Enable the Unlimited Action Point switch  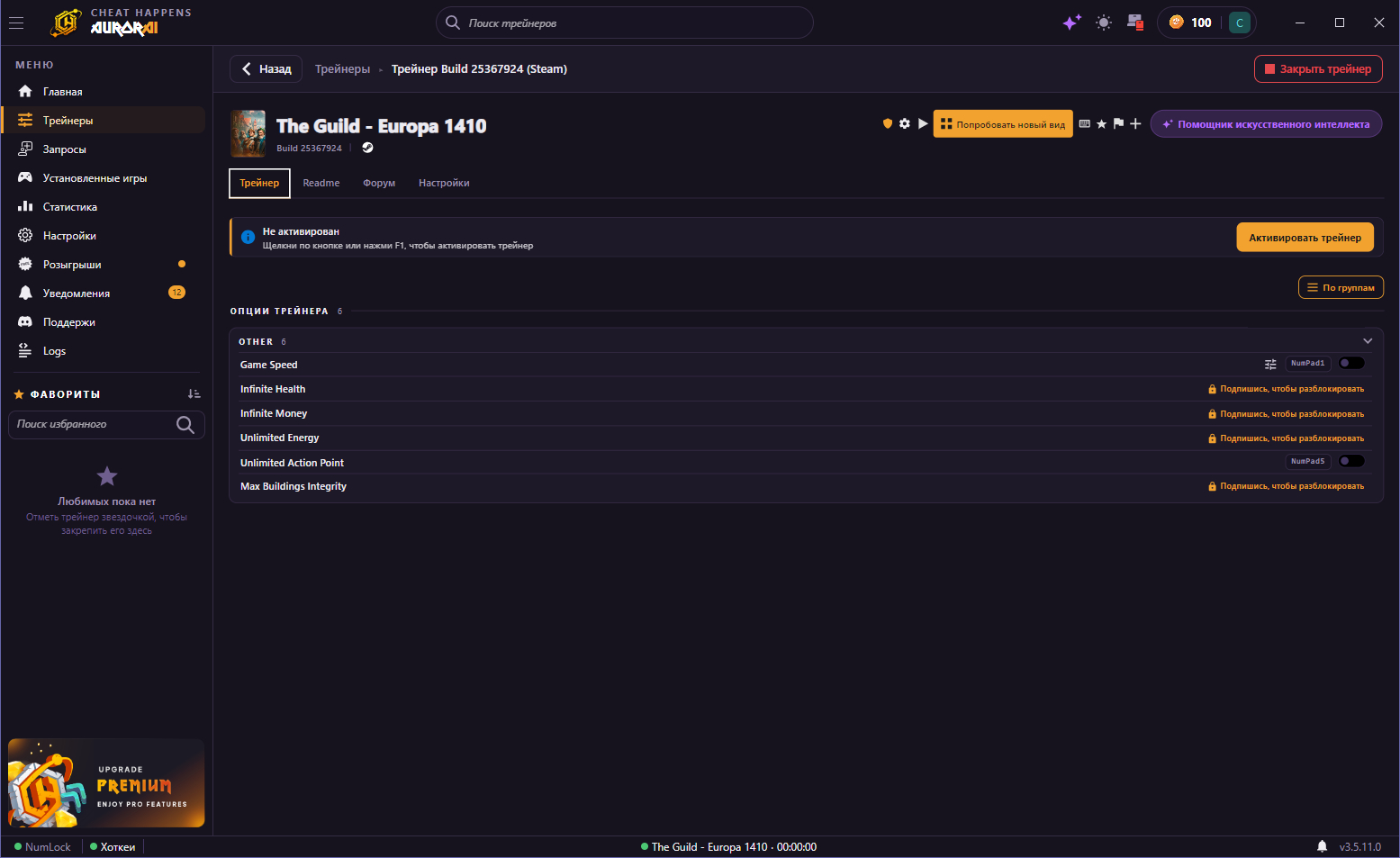pyautogui.click(x=1351, y=461)
